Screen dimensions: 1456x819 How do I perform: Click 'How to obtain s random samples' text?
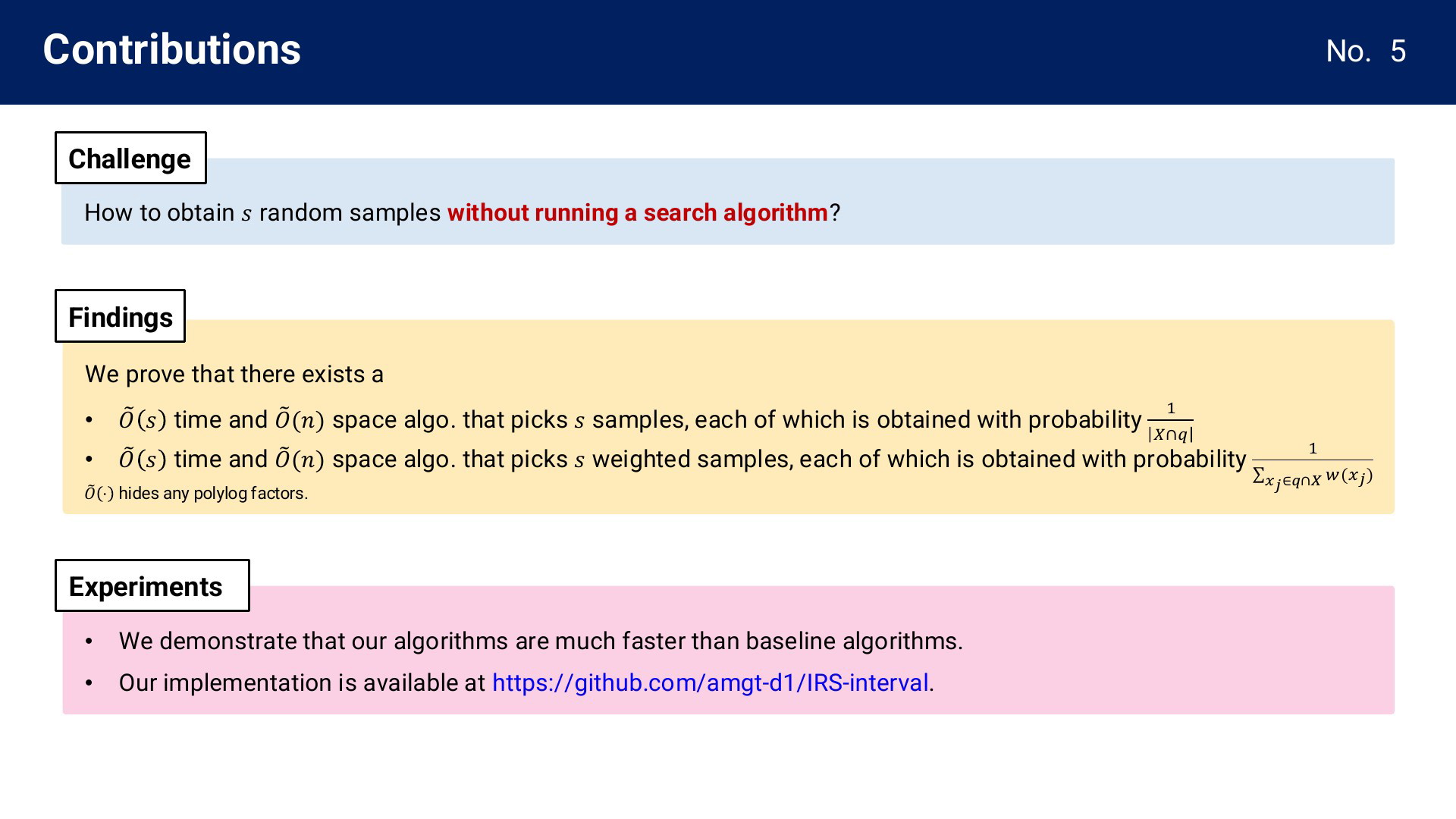coord(262,212)
